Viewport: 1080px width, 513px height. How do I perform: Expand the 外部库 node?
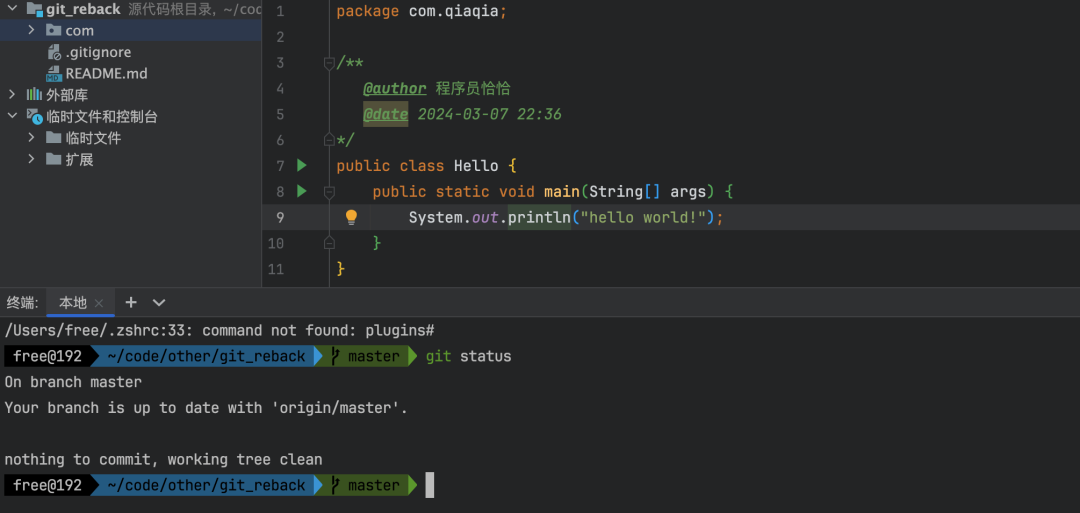(x=12, y=95)
